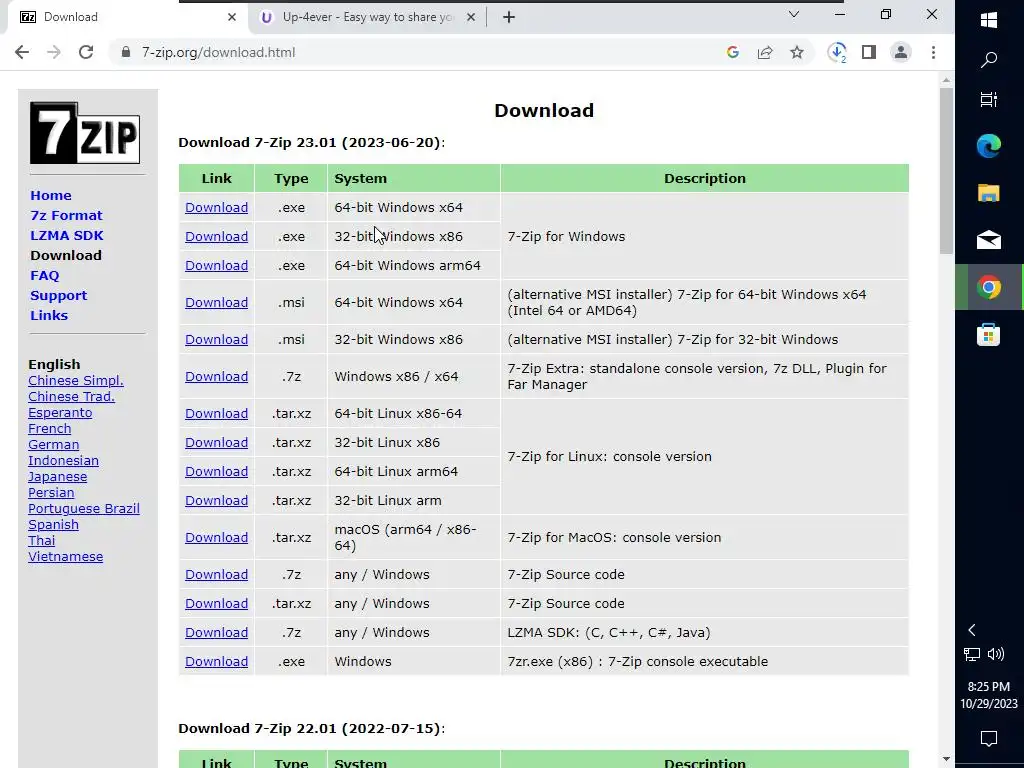Switch language to French
This screenshot has width=1024, height=768.
(50, 429)
